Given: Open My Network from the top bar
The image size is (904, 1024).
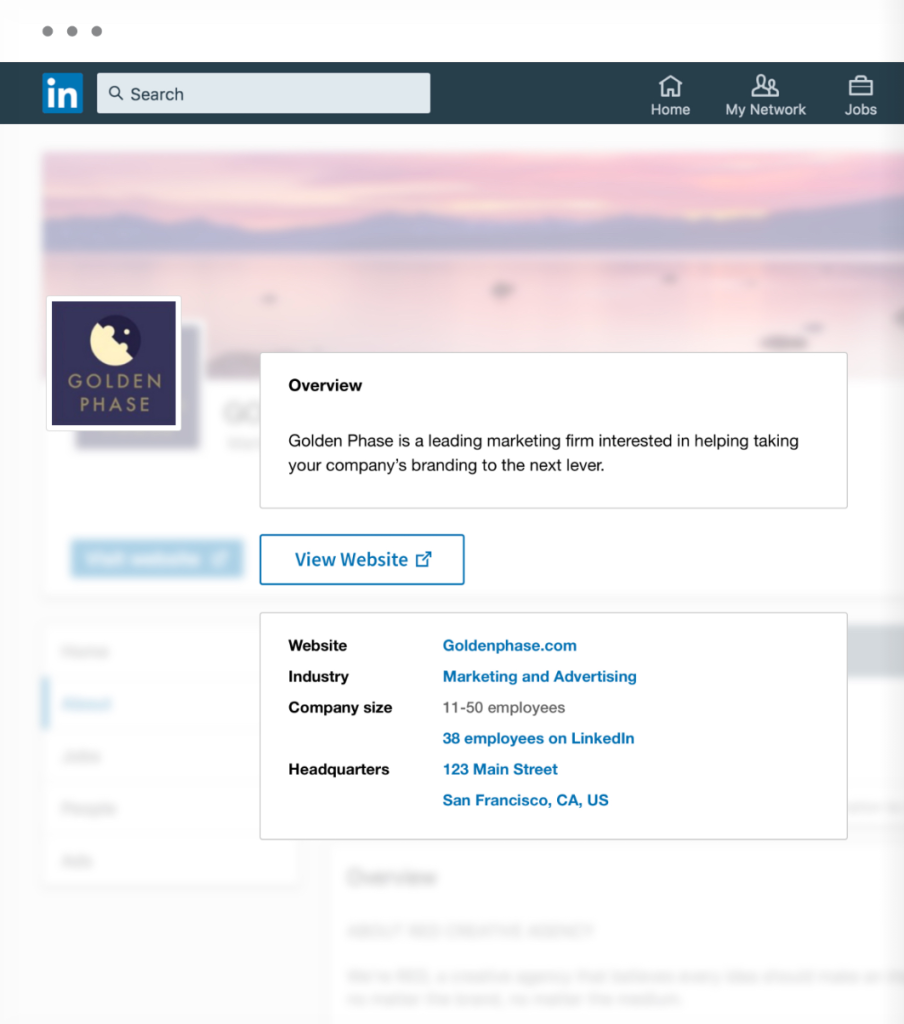Looking at the screenshot, I should pos(765,95).
